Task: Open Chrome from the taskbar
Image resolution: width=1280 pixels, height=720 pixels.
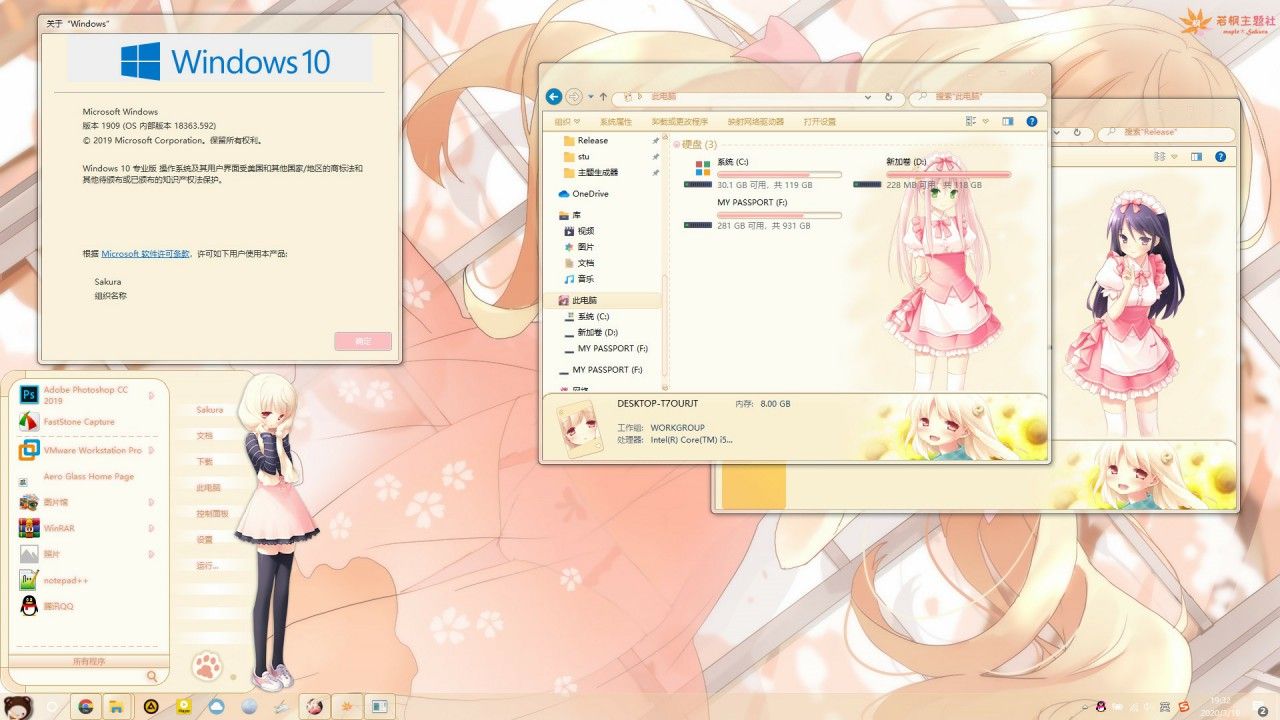Action: click(x=86, y=706)
